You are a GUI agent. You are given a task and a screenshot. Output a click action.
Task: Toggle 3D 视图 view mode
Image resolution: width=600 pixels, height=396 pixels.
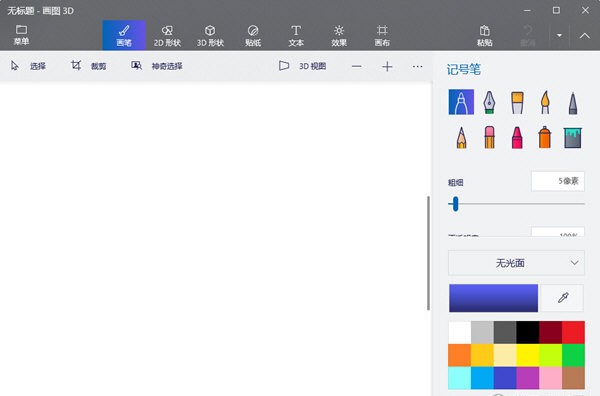303,66
